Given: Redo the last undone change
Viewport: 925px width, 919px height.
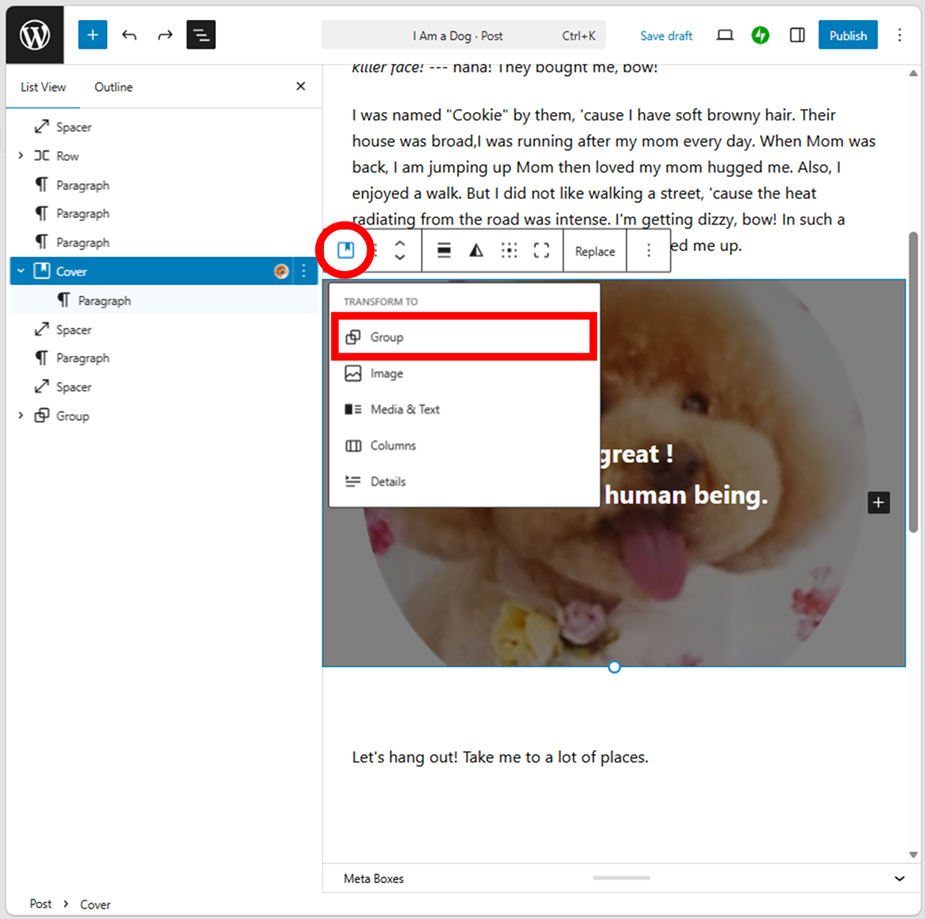Looking at the screenshot, I should point(165,35).
